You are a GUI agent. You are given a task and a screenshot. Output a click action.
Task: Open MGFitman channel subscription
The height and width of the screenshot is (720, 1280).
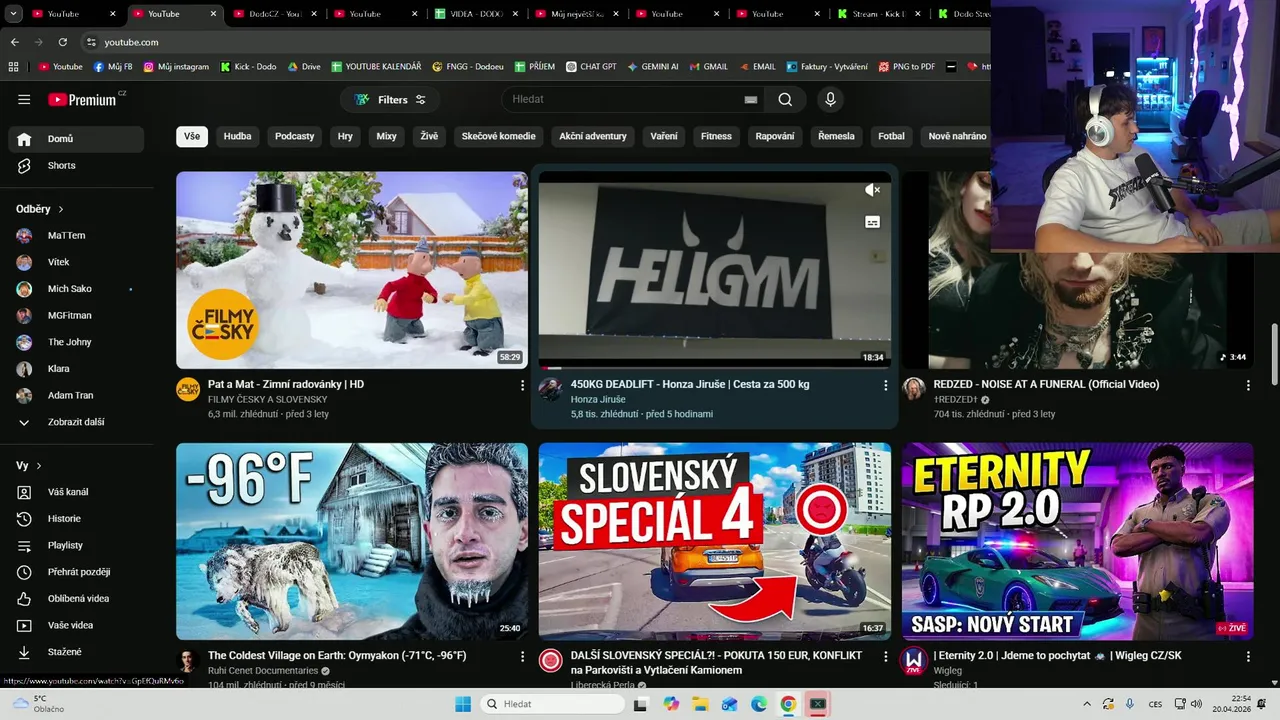76,315
